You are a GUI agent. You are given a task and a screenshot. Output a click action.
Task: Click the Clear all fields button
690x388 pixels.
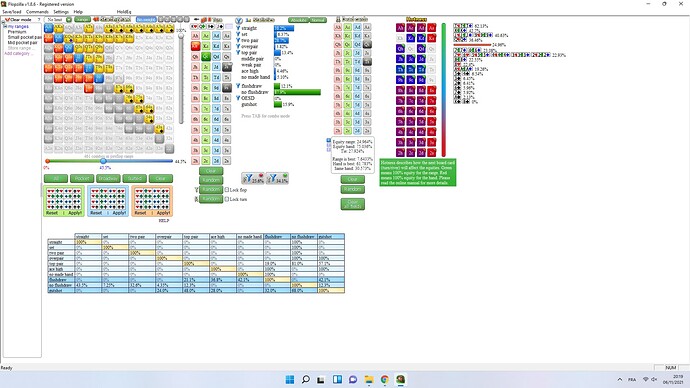pyautogui.click(x=352, y=204)
